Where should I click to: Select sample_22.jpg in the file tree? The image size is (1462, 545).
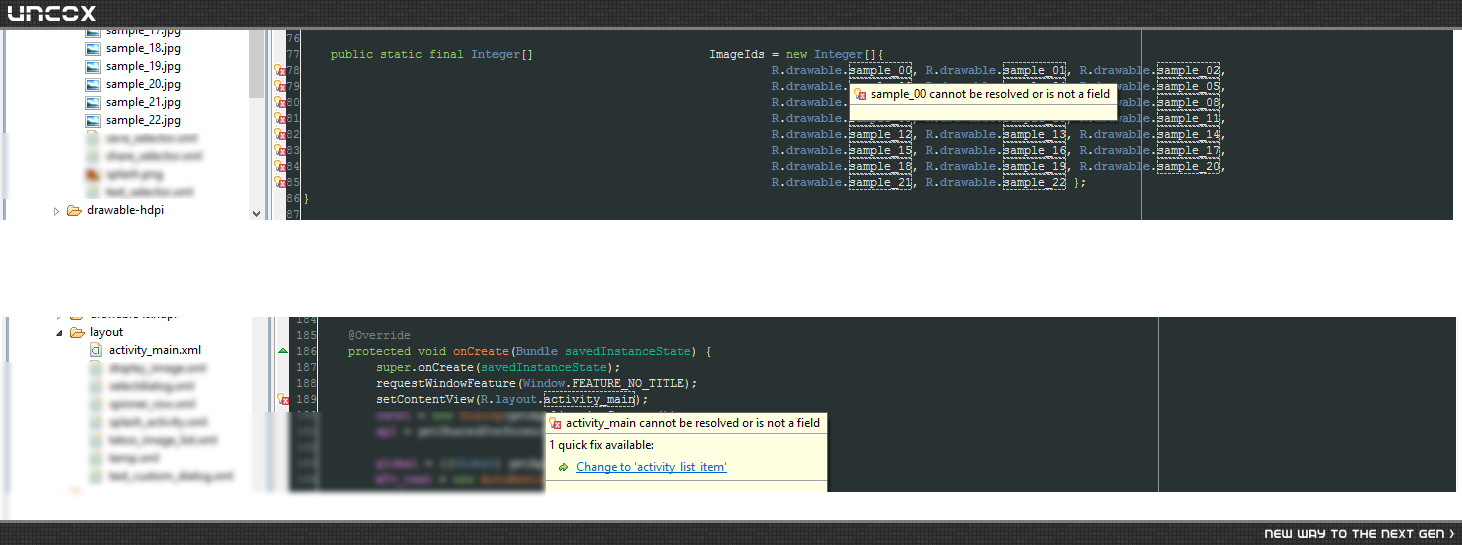(143, 120)
